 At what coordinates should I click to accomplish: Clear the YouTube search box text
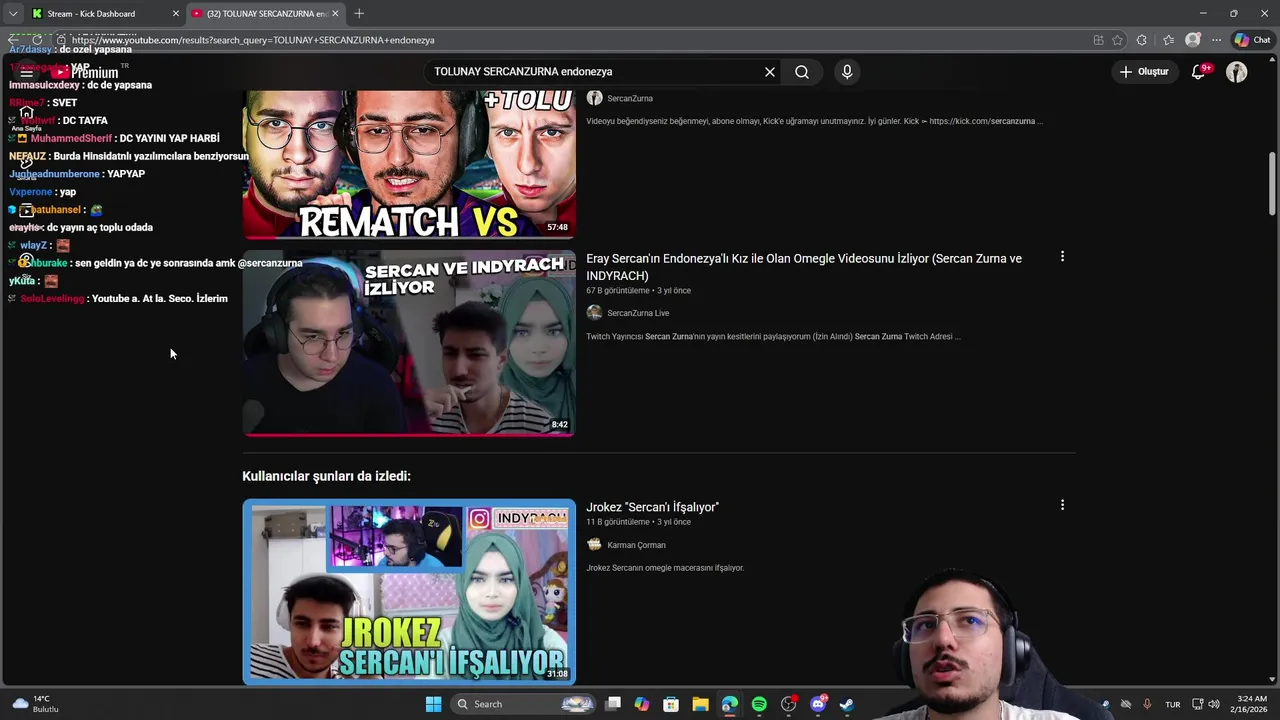pyautogui.click(x=770, y=72)
